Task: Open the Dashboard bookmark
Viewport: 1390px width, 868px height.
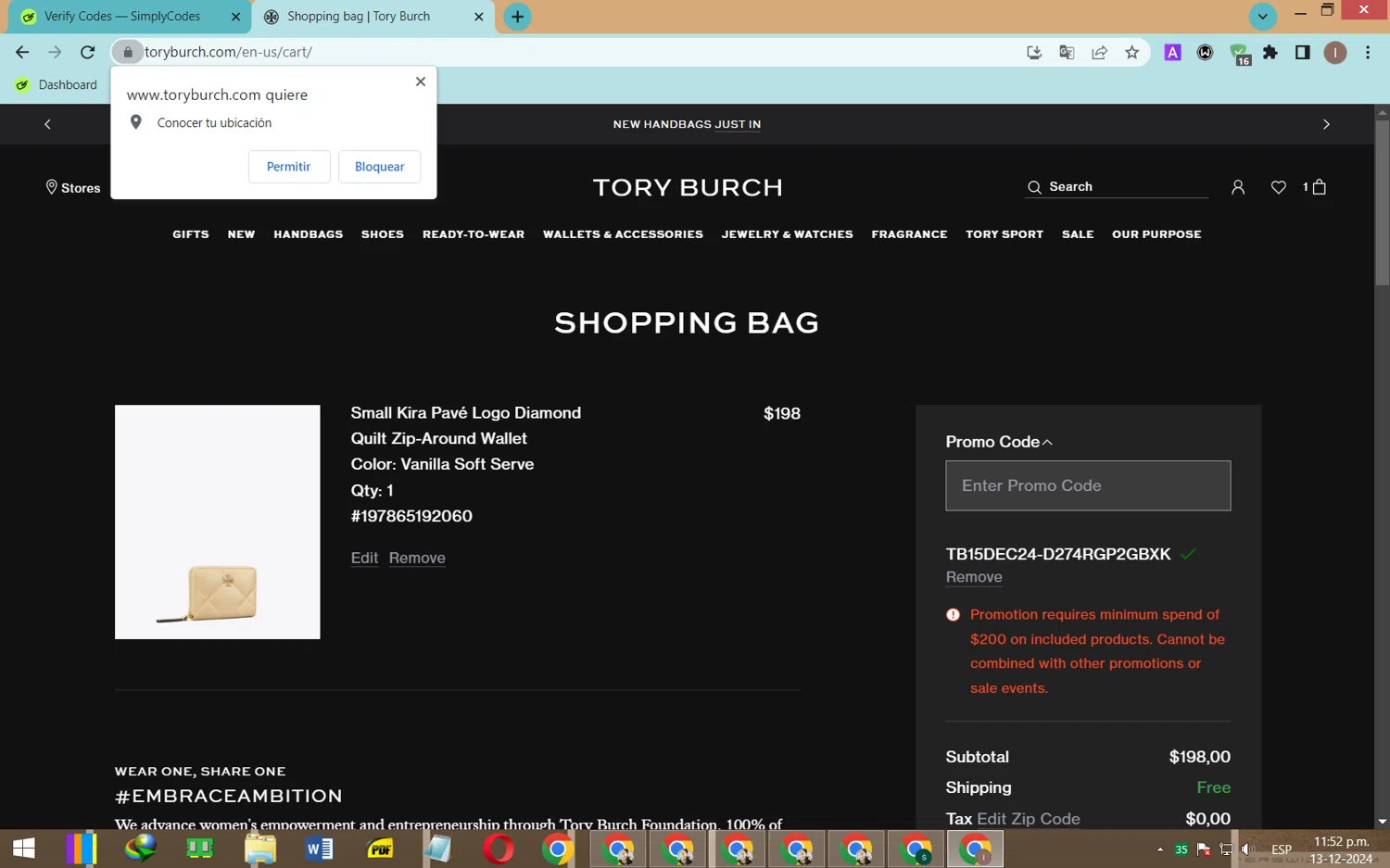Action: coord(57,84)
